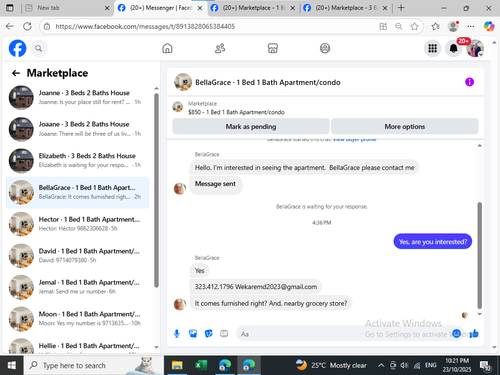Open Elizabeth 3 Beds 2 Baths conversation
Viewport: 500px width, 375px height.
[x=77, y=160]
